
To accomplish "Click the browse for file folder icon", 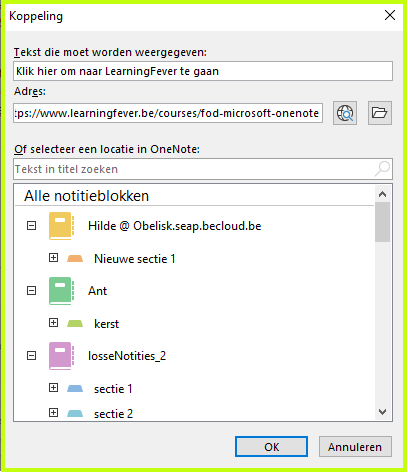I will pos(380,113).
